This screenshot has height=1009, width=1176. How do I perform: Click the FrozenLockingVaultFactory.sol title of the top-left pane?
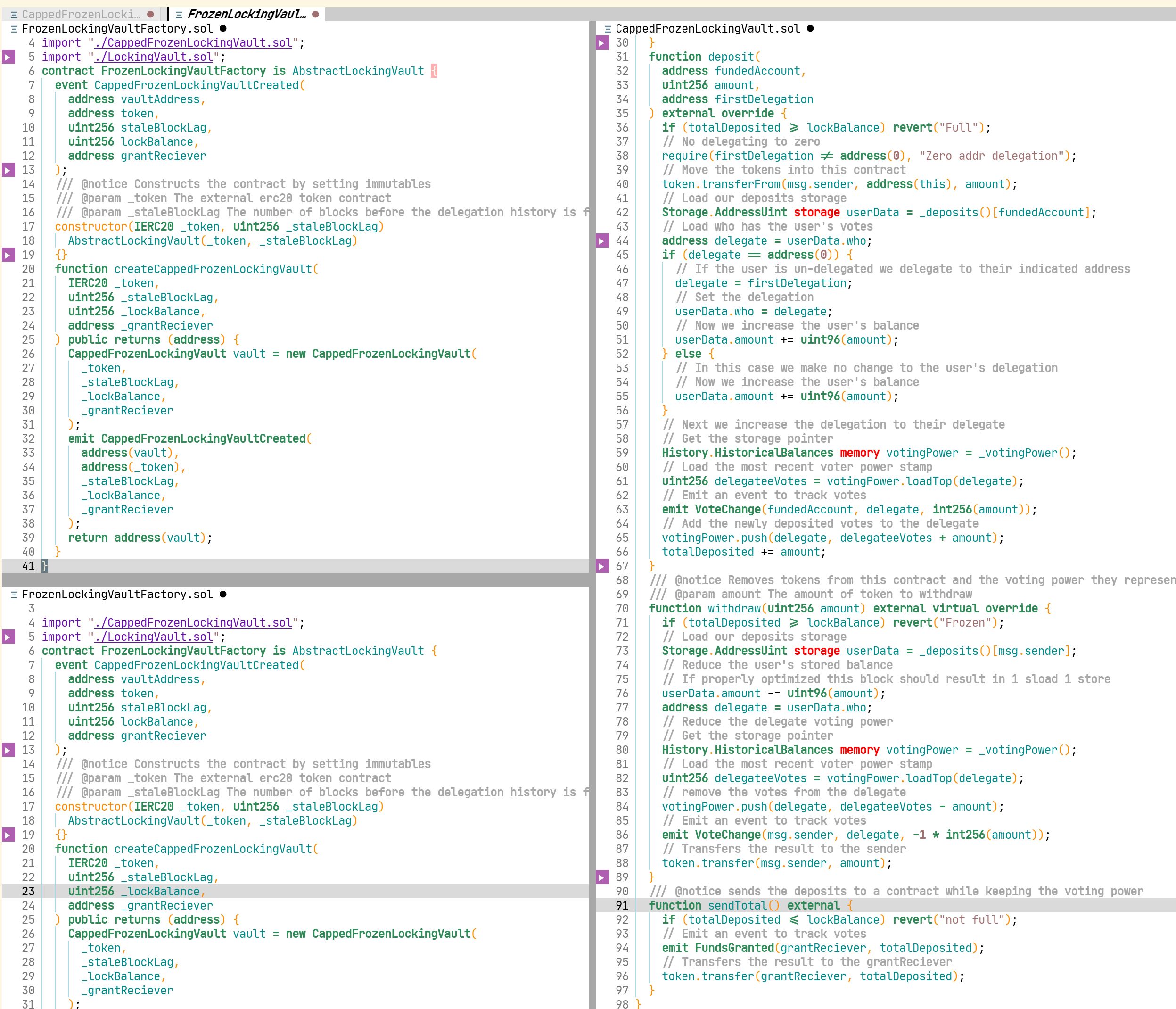pyautogui.click(x=117, y=28)
